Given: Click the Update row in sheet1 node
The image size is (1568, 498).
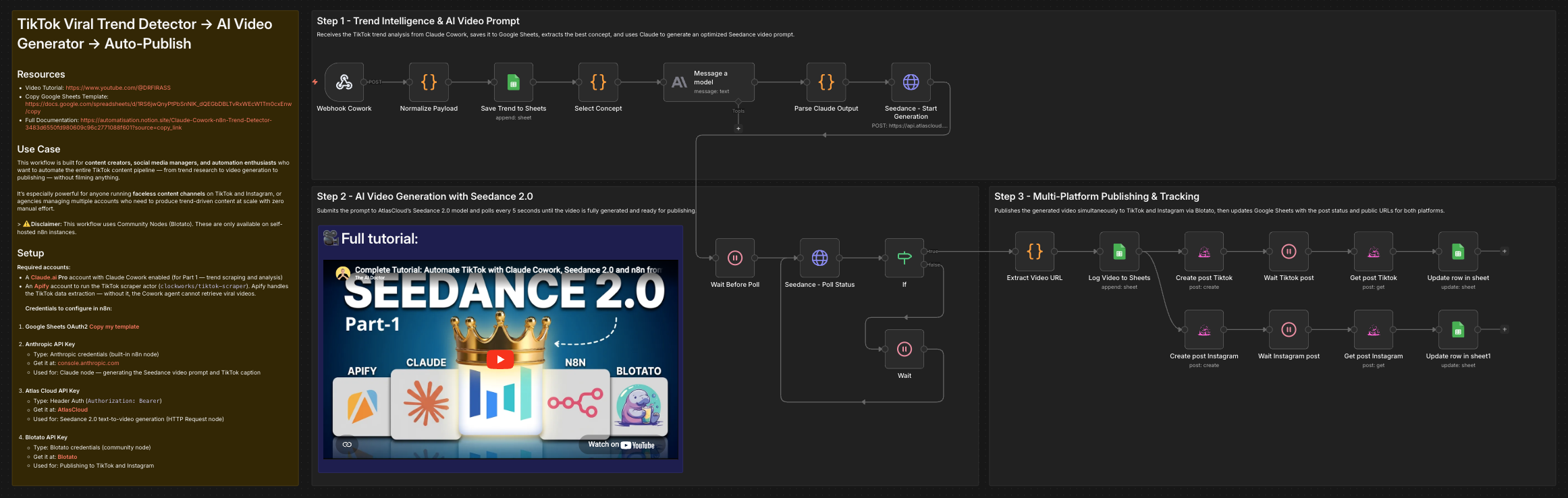Looking at the screenshot, I should click(1458, 329).
